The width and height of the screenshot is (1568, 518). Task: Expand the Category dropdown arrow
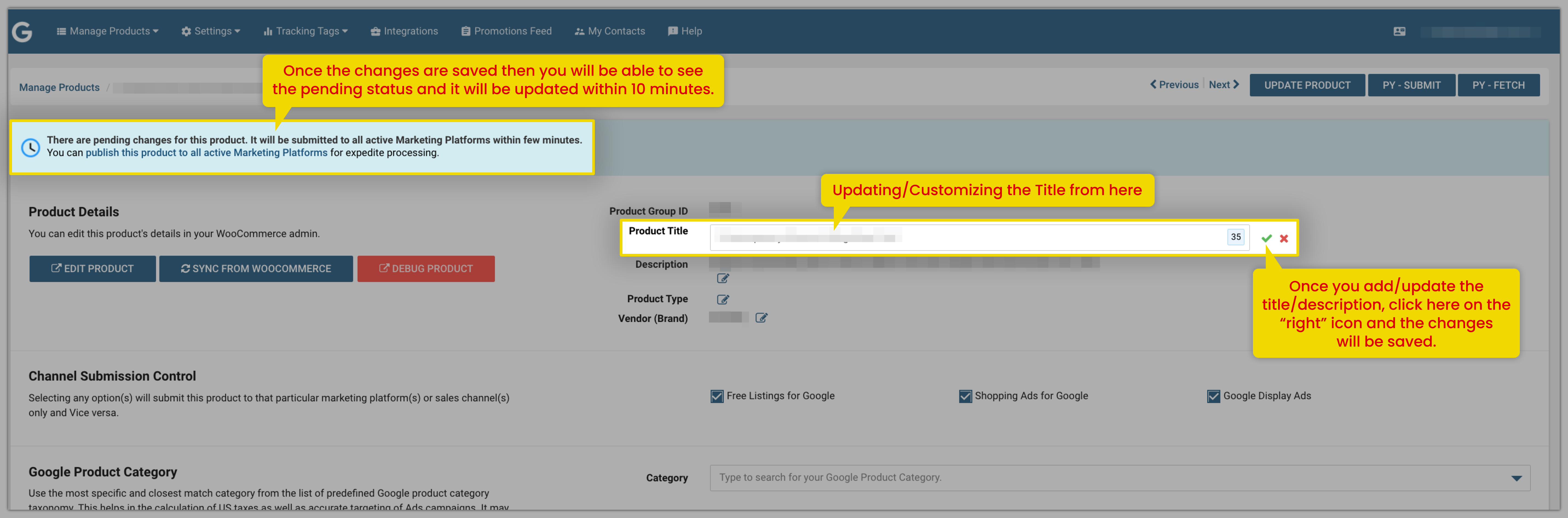[1516, 478]
